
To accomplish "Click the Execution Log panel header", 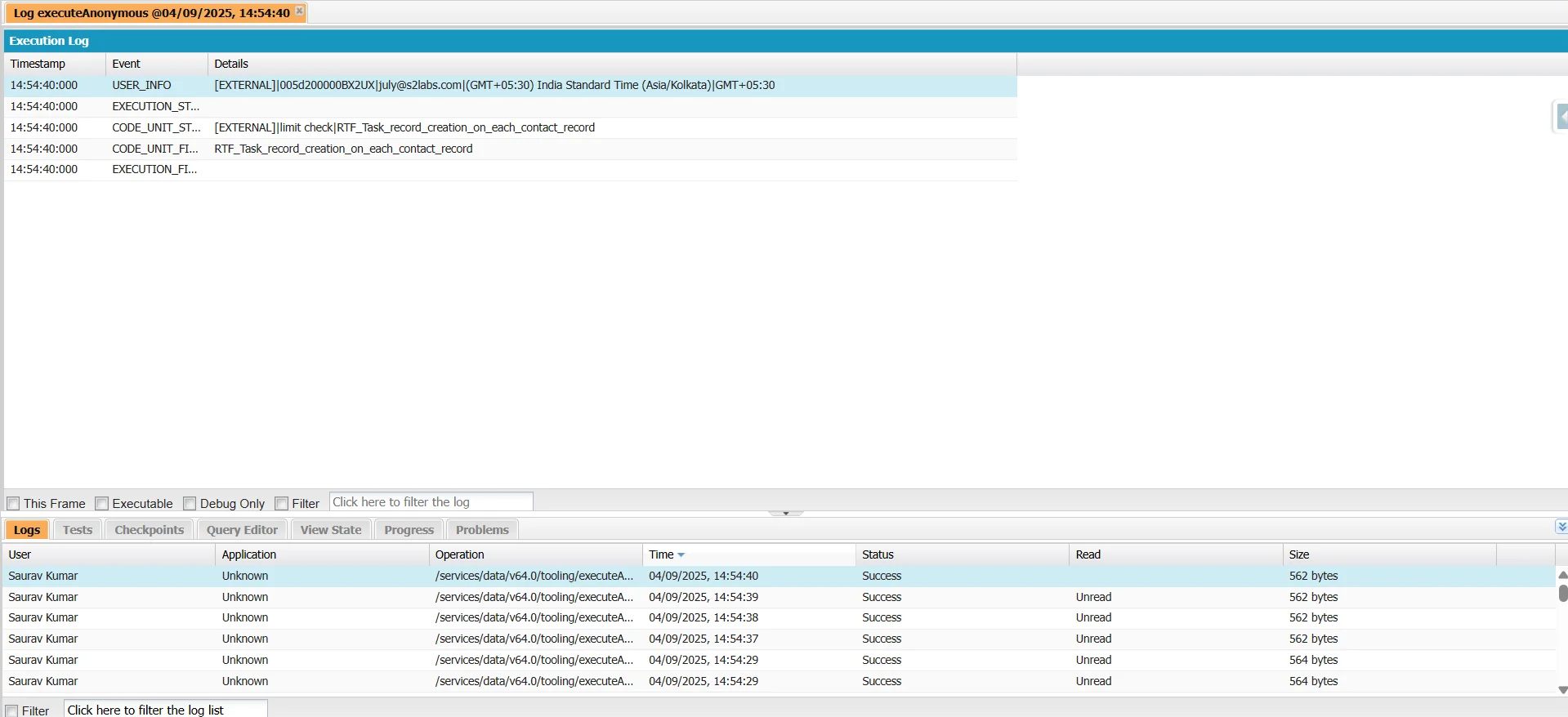I will 785,41.
